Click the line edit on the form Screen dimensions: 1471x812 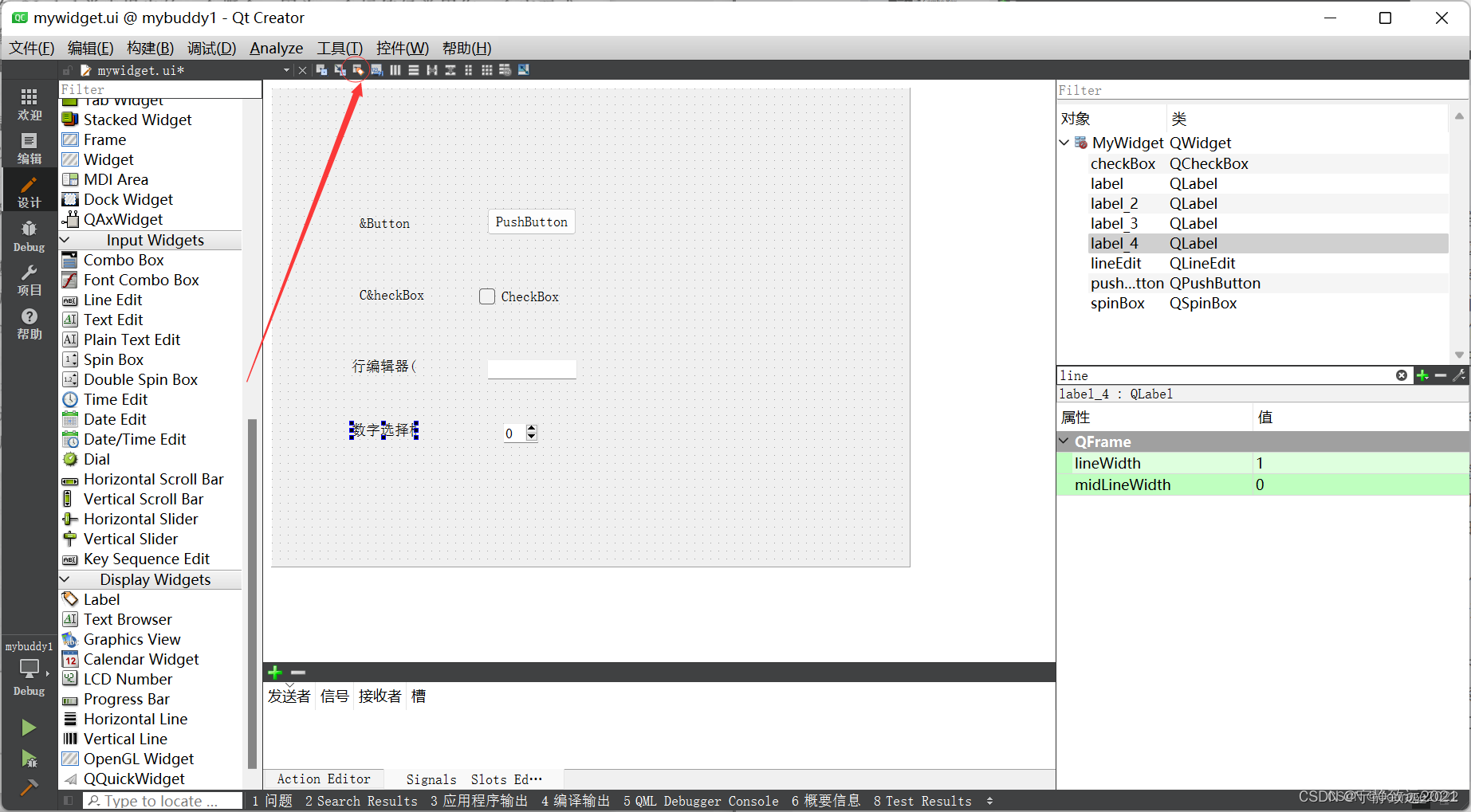532,369
